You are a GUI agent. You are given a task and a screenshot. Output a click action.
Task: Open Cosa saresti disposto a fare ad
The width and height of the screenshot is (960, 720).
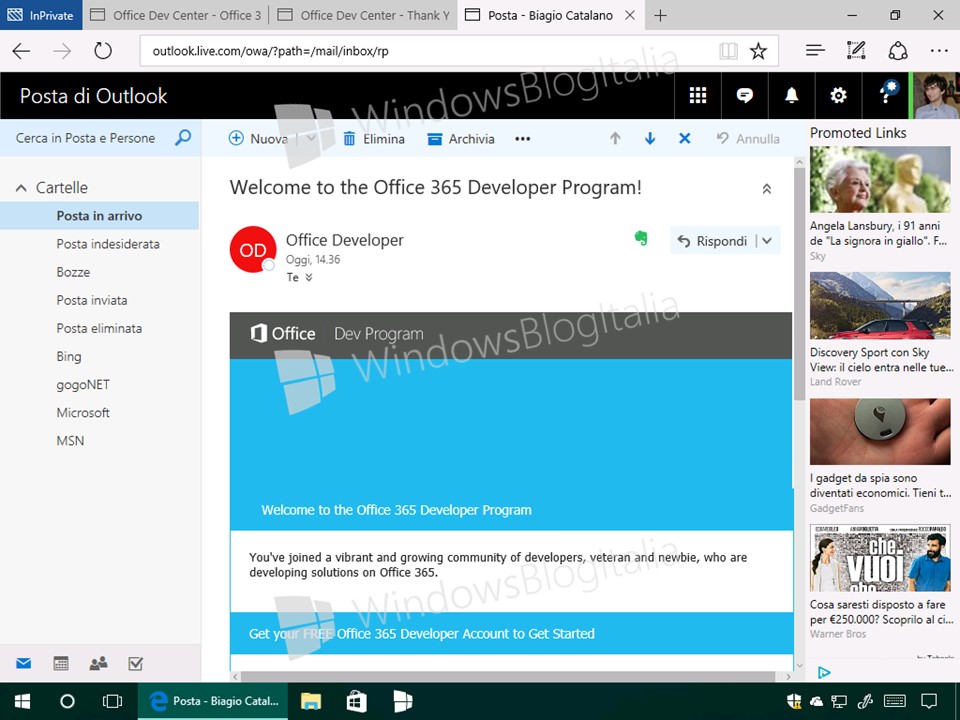[x=880, y=612]
